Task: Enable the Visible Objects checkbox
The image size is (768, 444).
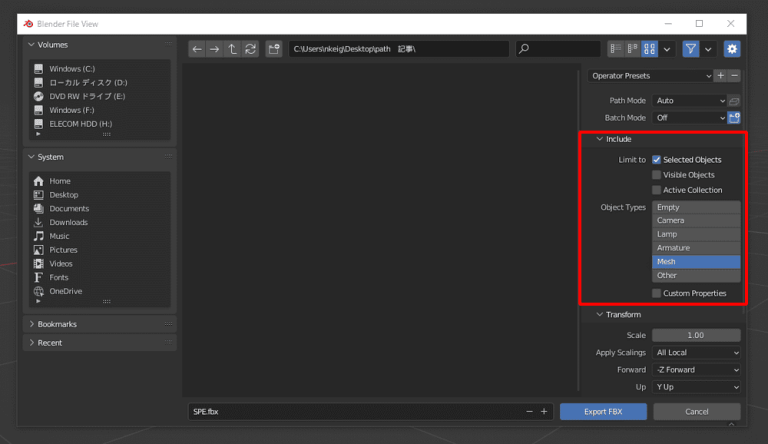Action: click(x=656, y=175)
